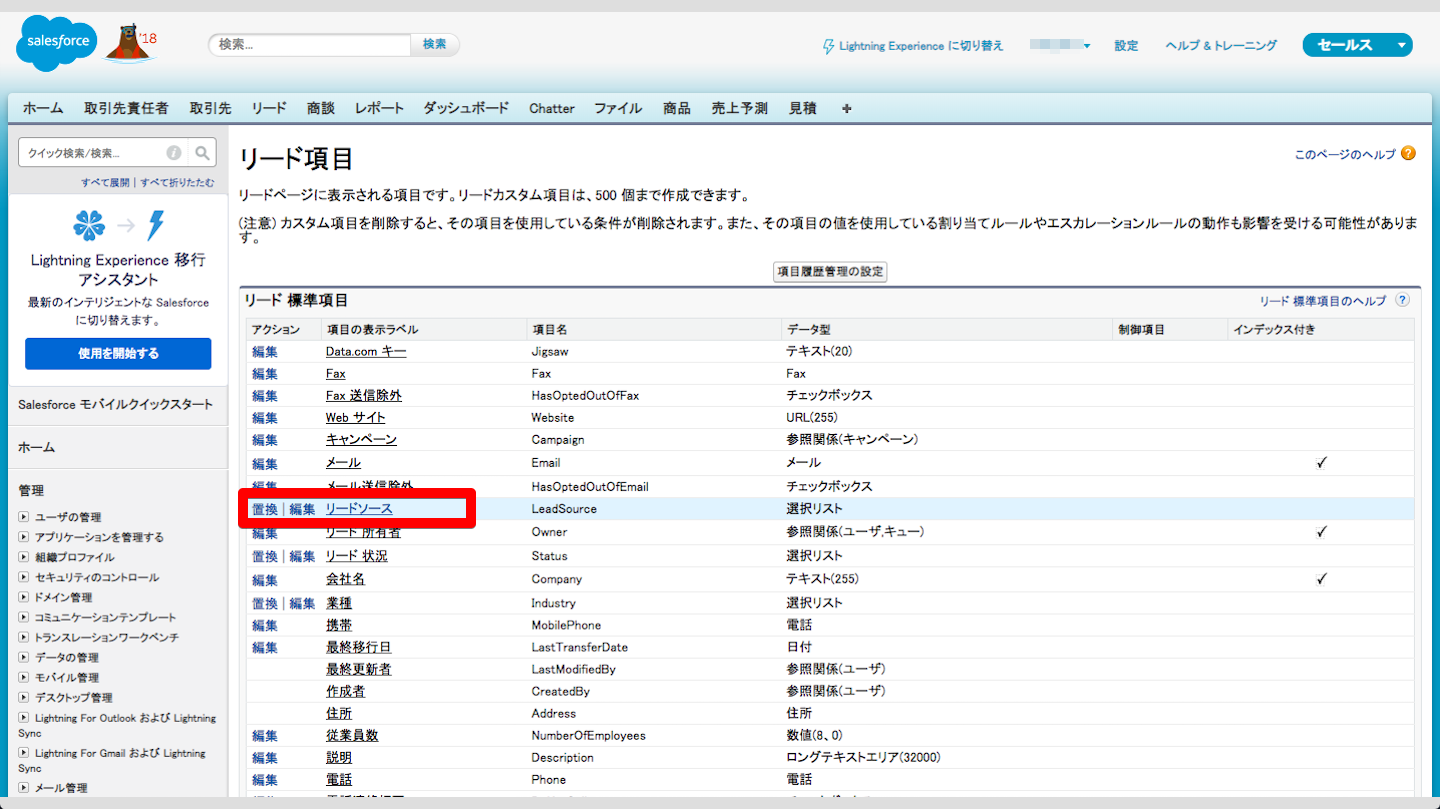Click the info icon in quick search box

174,153
